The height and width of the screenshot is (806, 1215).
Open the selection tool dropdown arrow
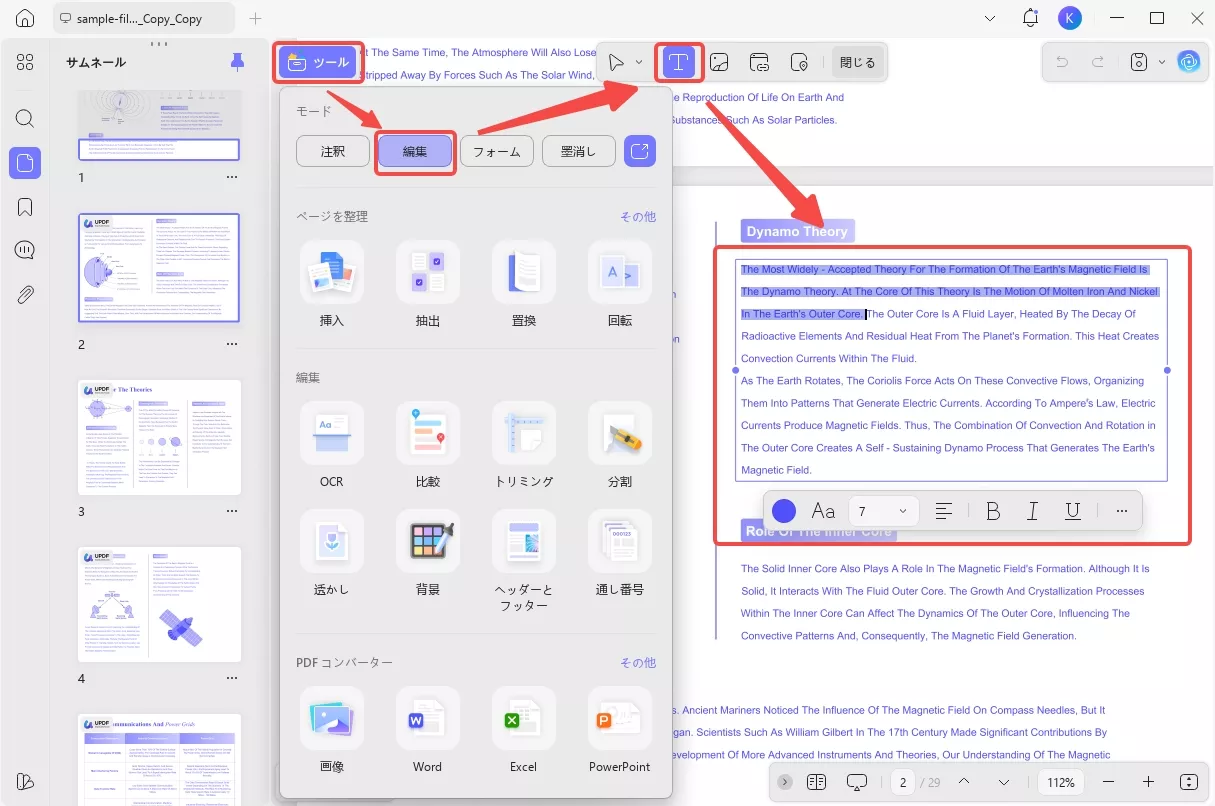(x=638, y=61)
